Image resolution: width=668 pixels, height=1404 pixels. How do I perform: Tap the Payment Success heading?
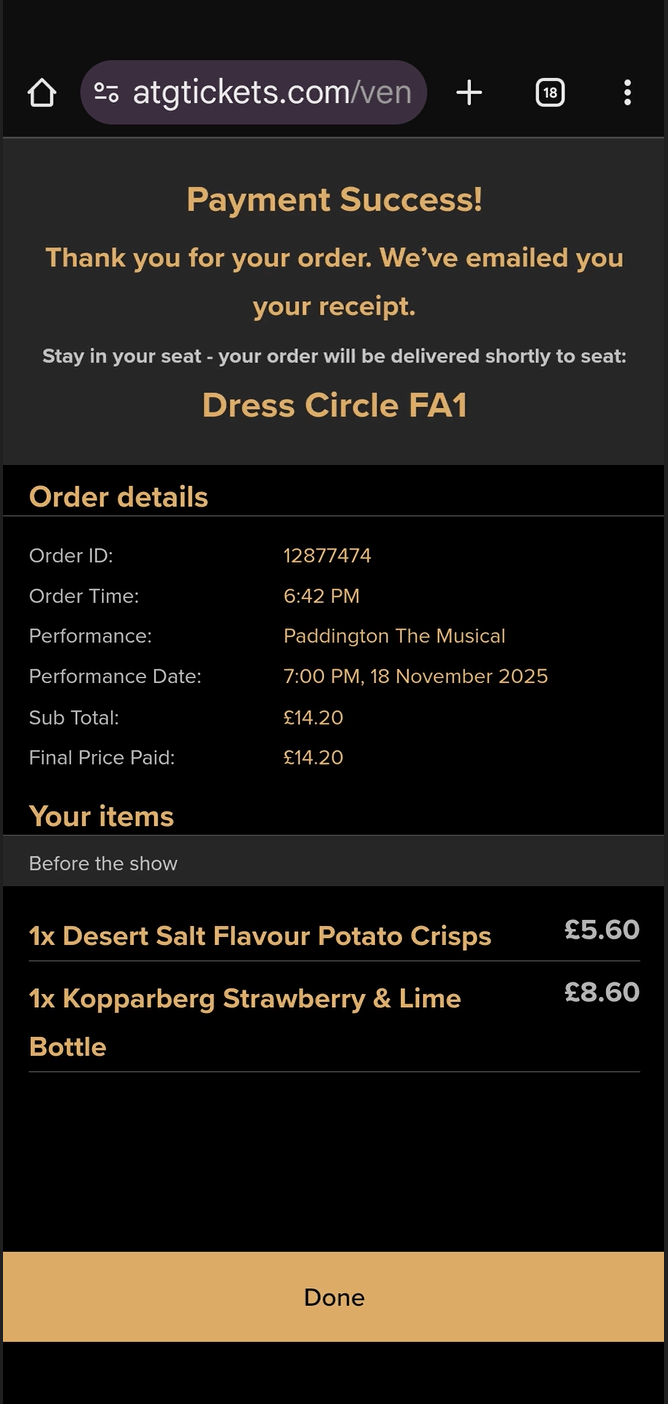[334, 200]
